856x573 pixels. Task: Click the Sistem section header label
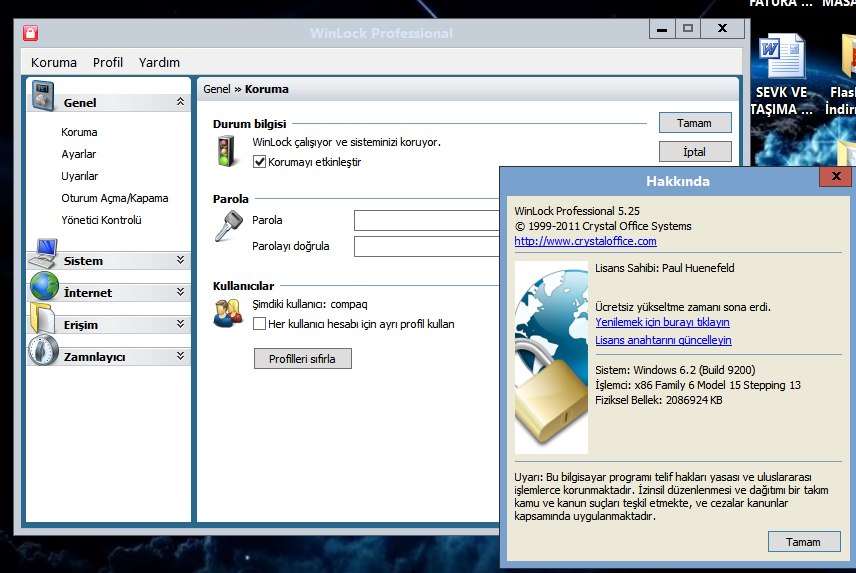pos(83,261)
